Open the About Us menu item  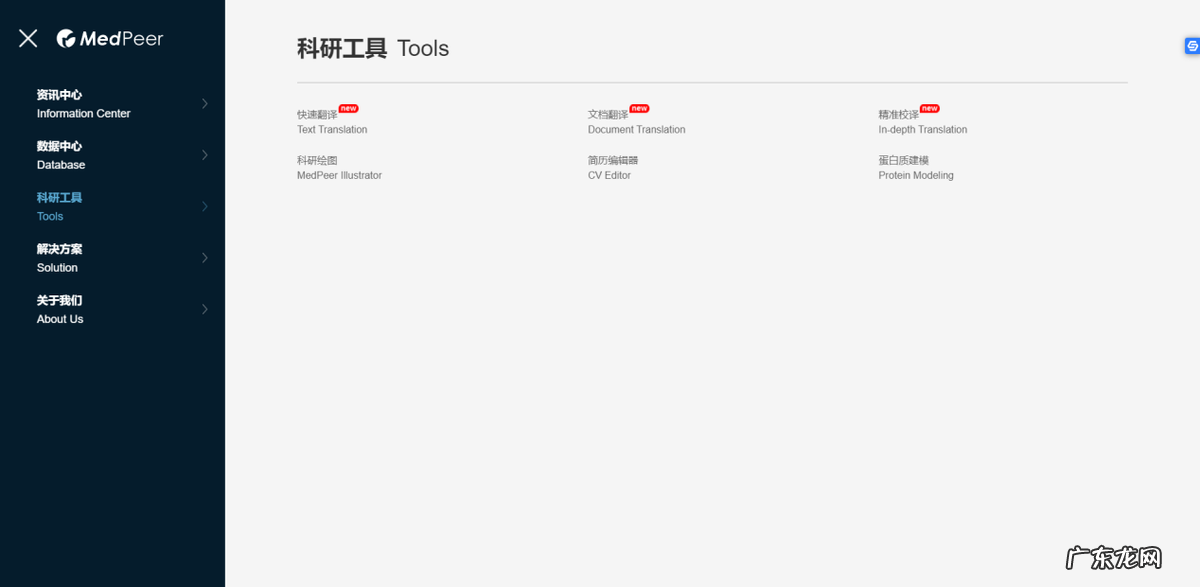pyautogui.click(x=60, y=309)
